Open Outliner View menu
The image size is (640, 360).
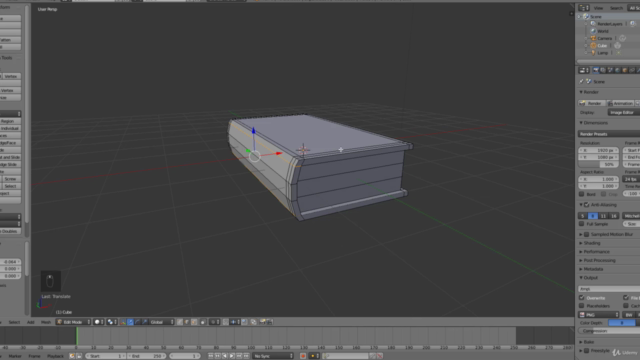(598, 8)
